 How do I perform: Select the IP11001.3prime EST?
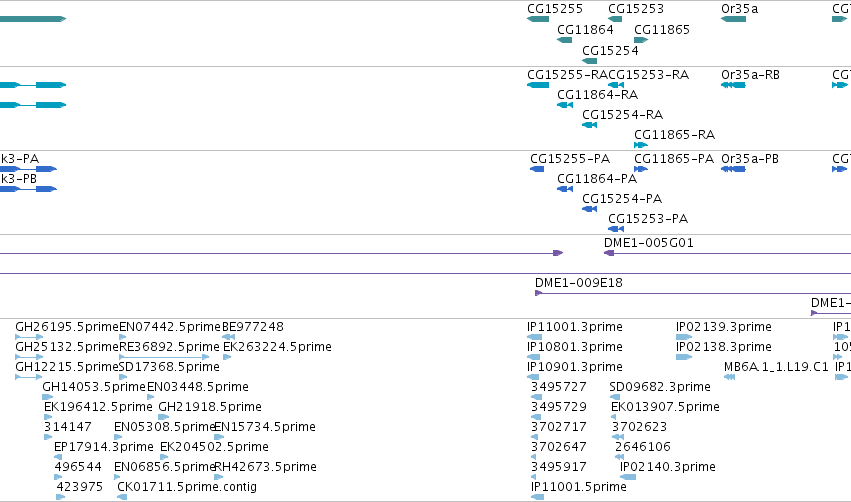point(535,337)
